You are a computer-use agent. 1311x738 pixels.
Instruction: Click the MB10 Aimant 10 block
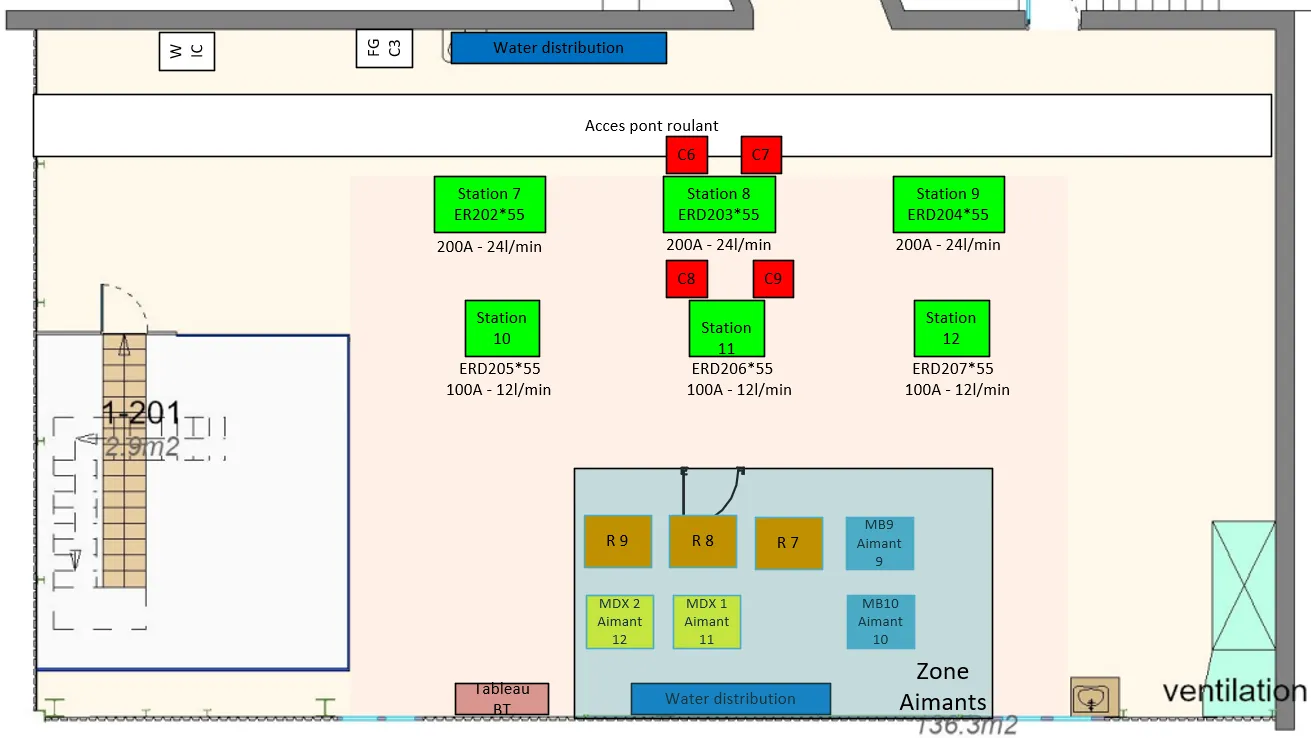(x=880, y=622)
